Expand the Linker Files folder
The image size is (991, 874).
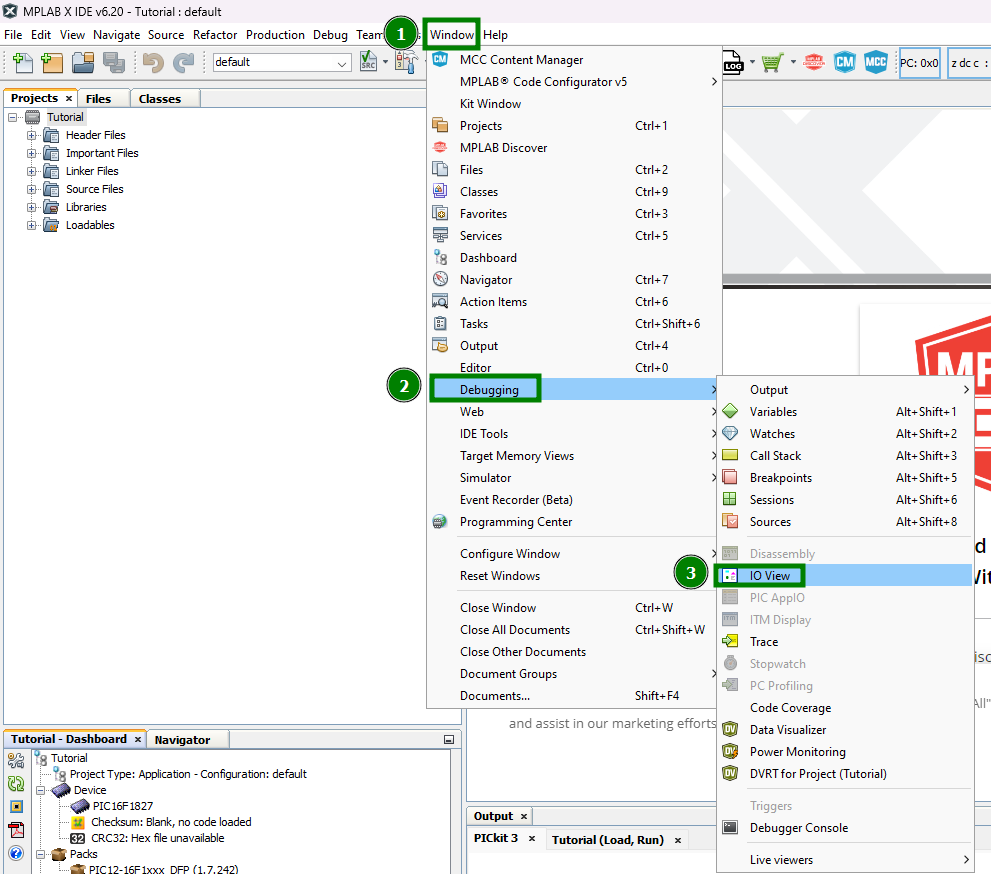31,171
